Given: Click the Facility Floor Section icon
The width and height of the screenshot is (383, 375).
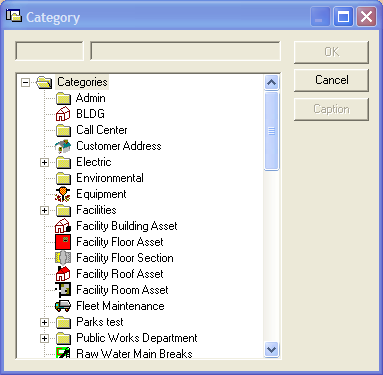Looking at the screenshot, I should coord(63,258).
